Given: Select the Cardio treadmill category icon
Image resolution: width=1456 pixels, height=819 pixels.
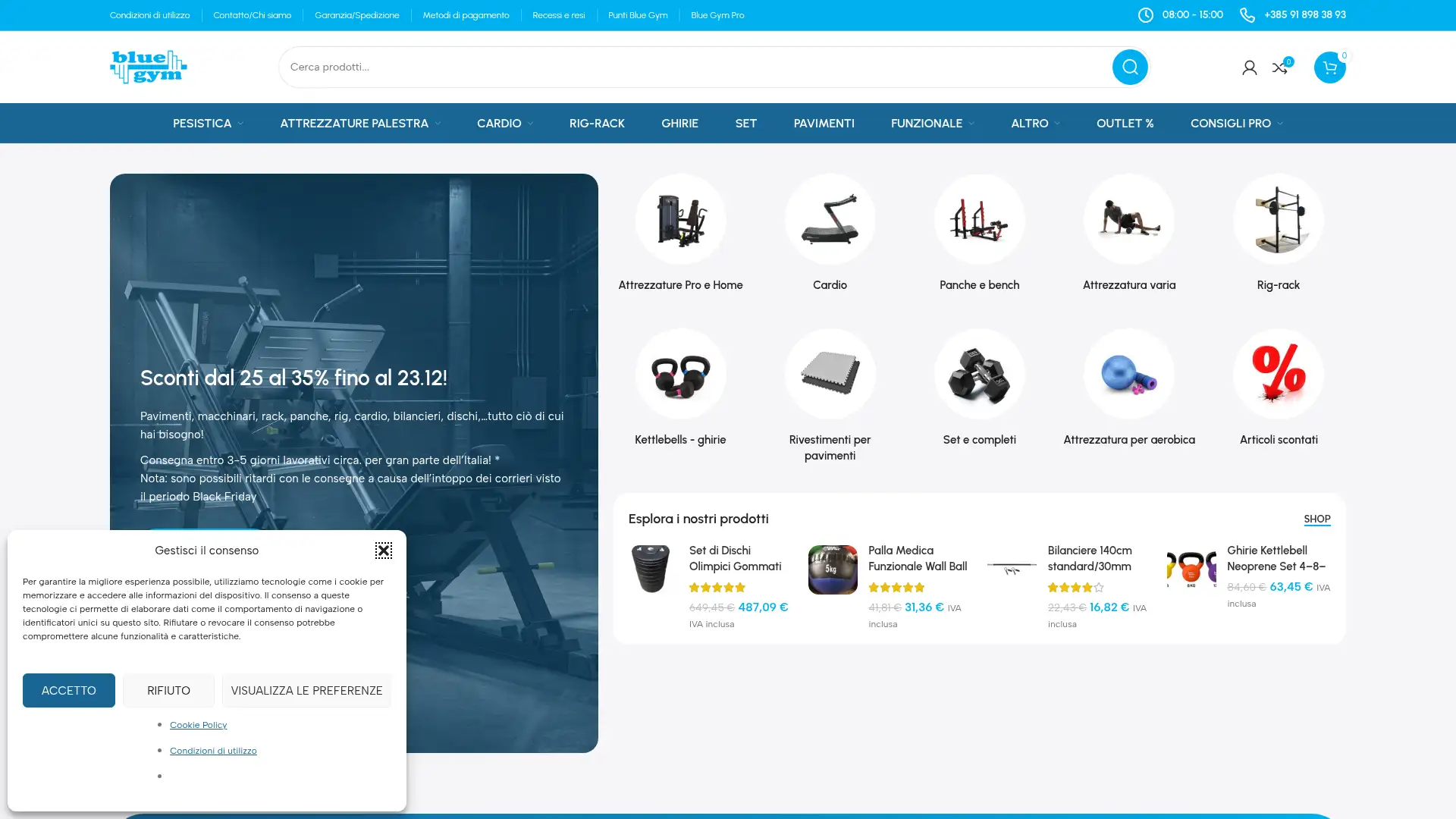Looking at the screenshot, I should point(830,219).
